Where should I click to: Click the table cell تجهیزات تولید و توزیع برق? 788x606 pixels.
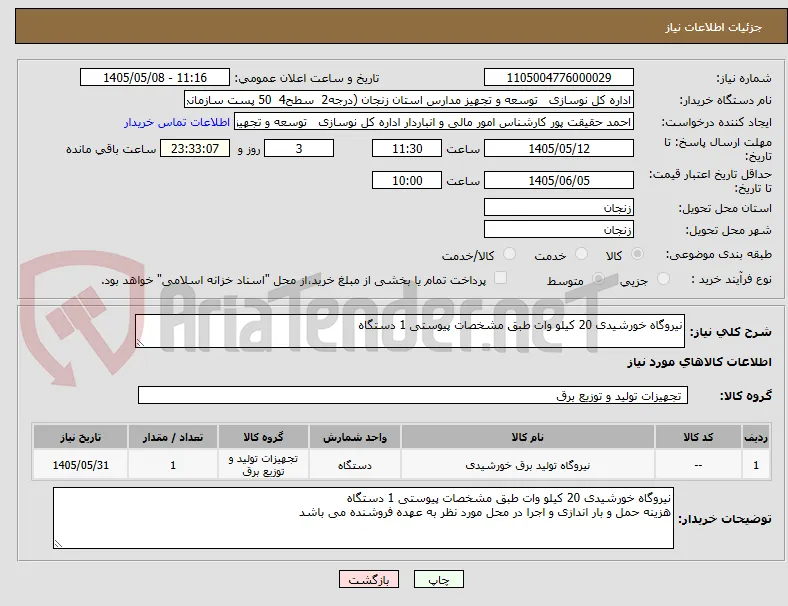[x=263, y=465]
